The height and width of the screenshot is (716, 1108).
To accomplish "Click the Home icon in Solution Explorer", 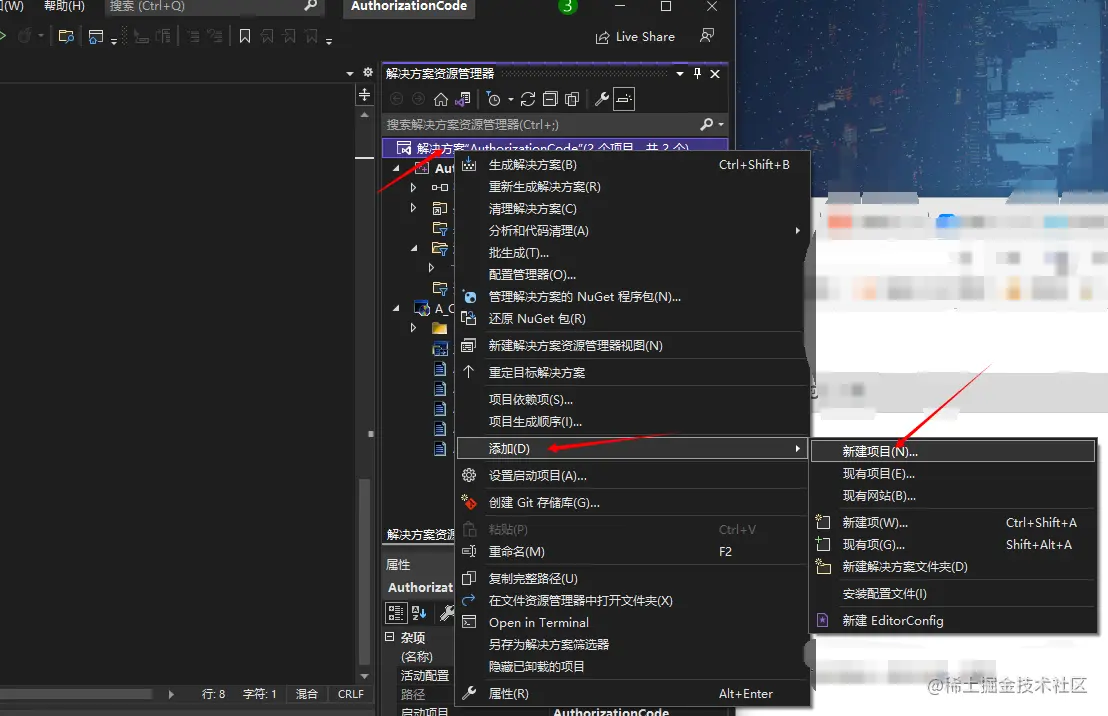I will point(442,100).
